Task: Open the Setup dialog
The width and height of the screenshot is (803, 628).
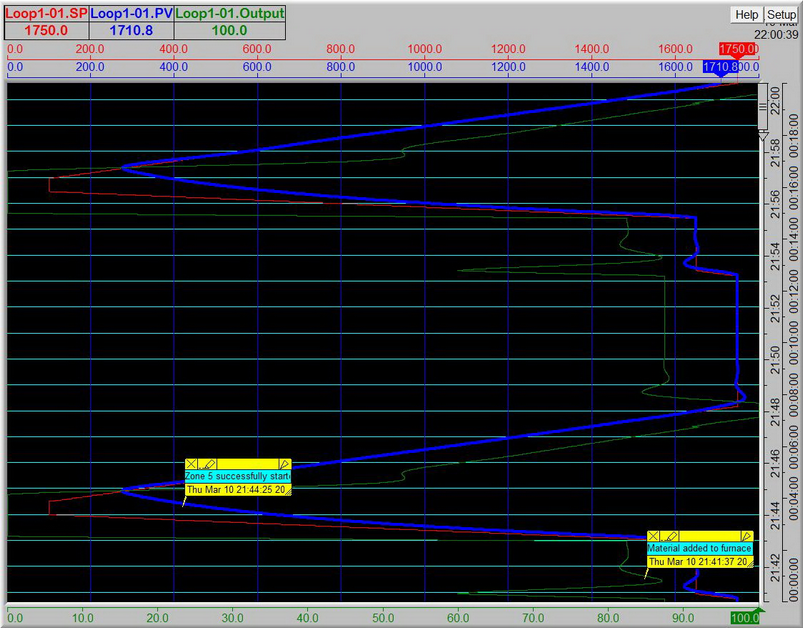Action: [x=780, y=14]
